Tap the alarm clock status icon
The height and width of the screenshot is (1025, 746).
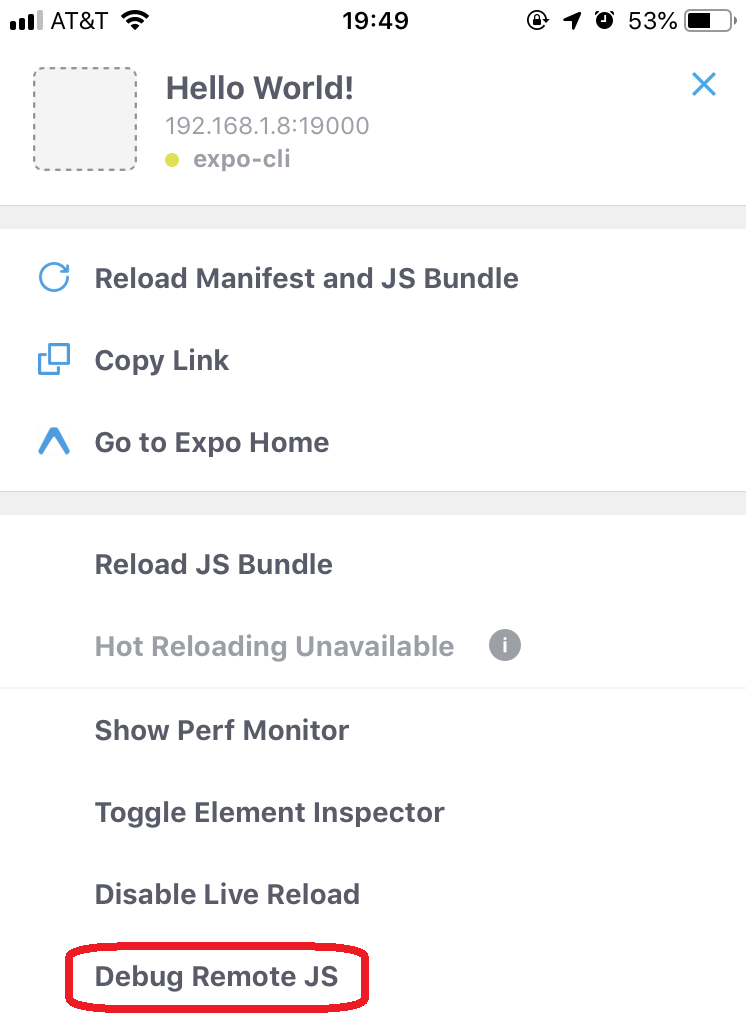604,21
